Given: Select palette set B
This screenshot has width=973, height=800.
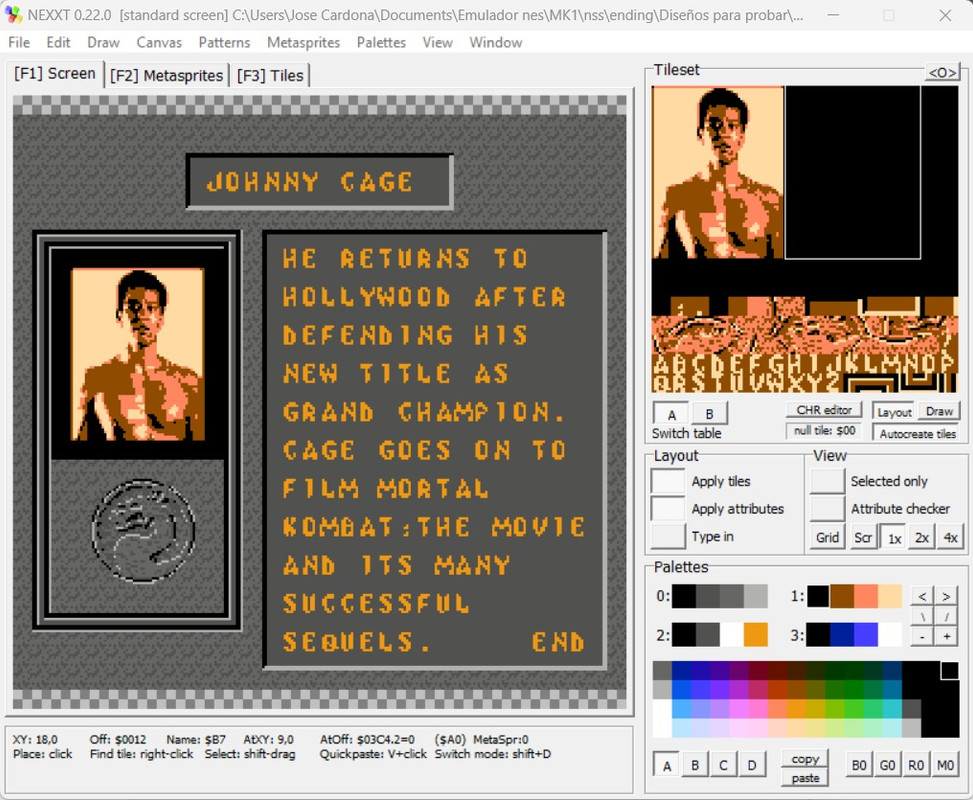Looking at the screenshot, I should click(695, 765).
